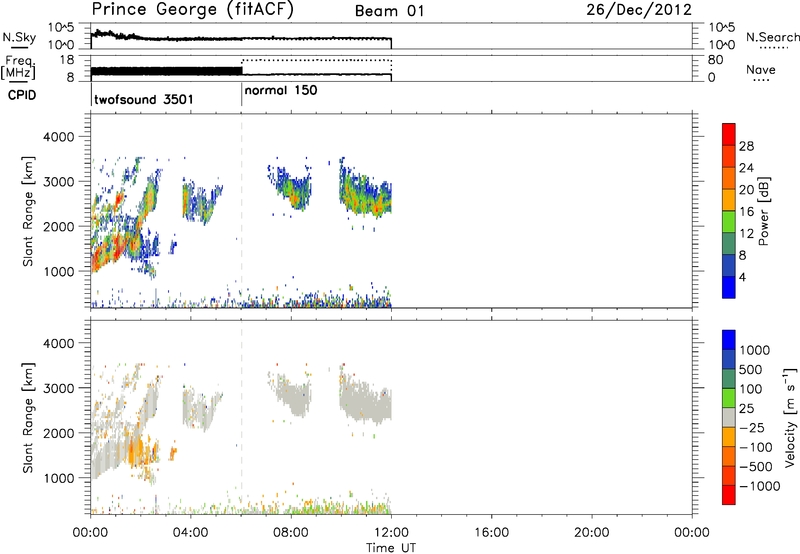Click the gray band of the velocity color bar
Screen dimensions: 800x554
pyautogui.click(x=729, y=417)
